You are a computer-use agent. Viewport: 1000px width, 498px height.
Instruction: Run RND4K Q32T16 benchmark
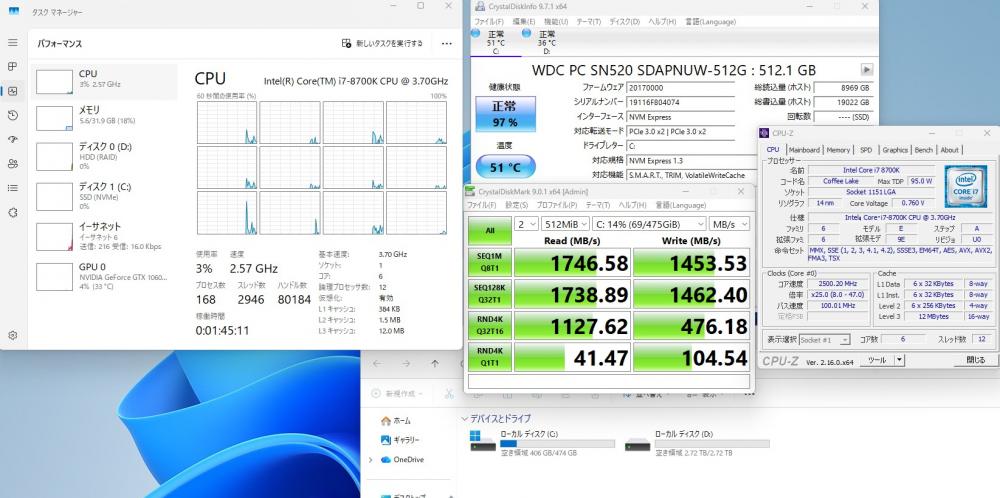tap(490, 325)
